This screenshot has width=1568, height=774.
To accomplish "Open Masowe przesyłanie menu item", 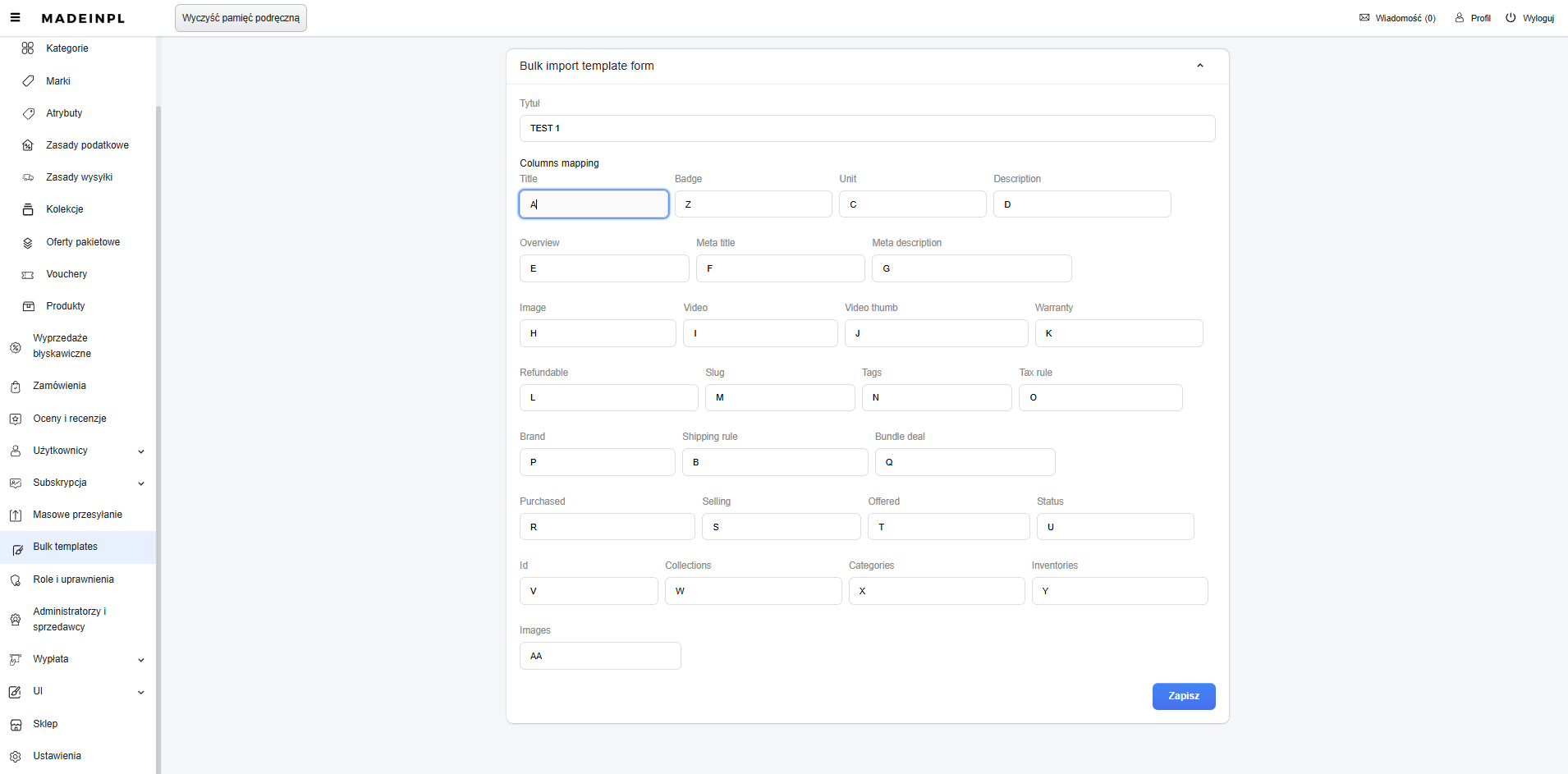I will point(77,515).
